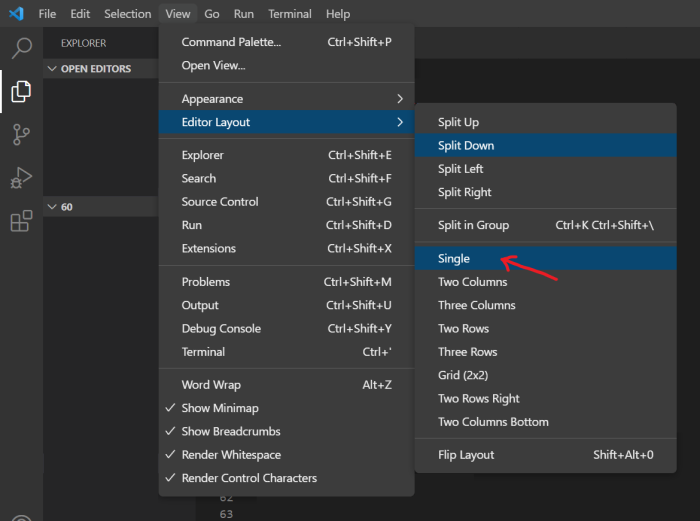700x521 pixels.
Task: Open the Search activity bar icon
Action: pos(21,48)
